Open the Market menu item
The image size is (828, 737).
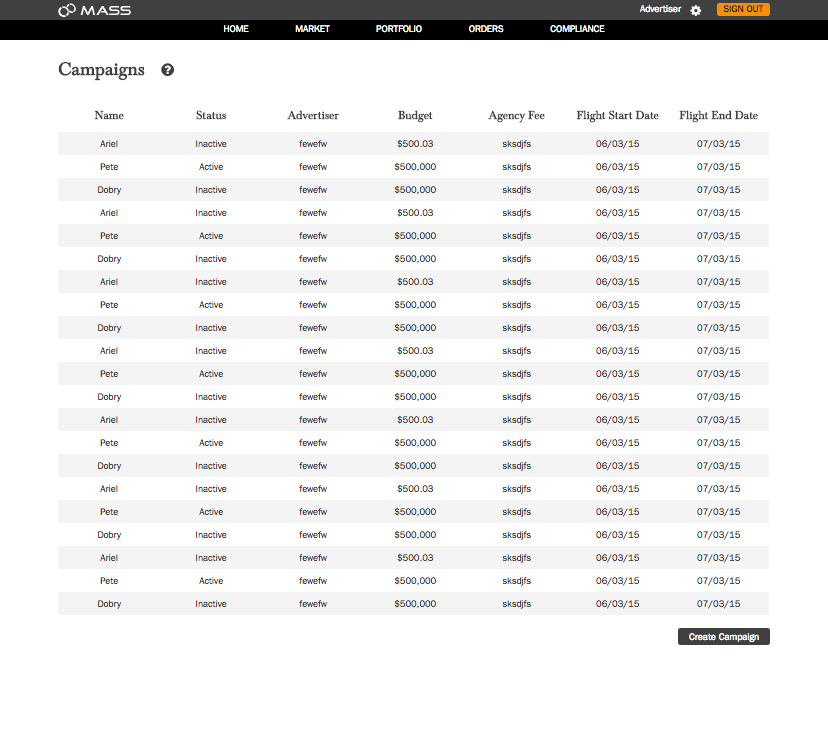(312, 29)
